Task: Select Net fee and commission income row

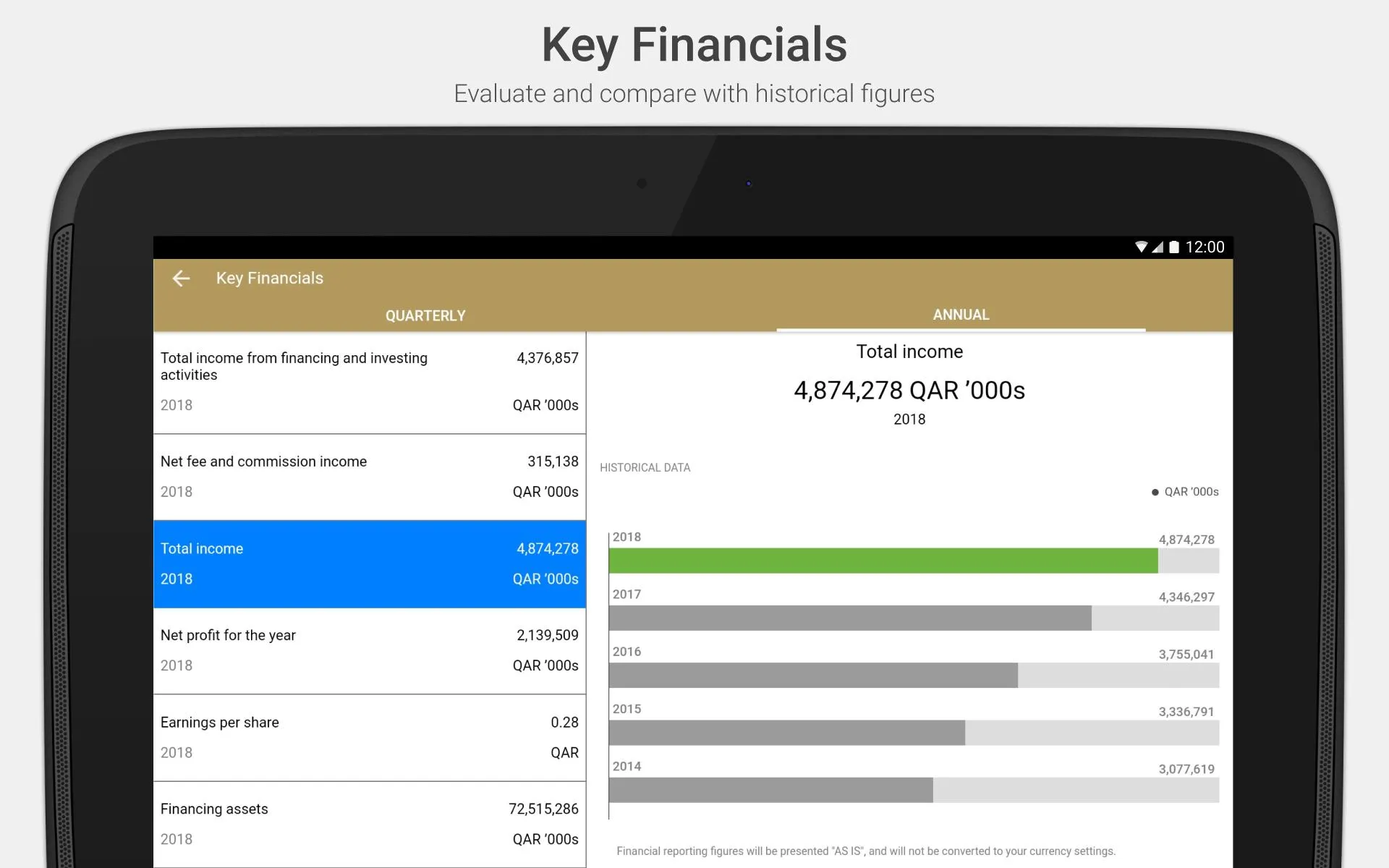Action: point(370,477)
